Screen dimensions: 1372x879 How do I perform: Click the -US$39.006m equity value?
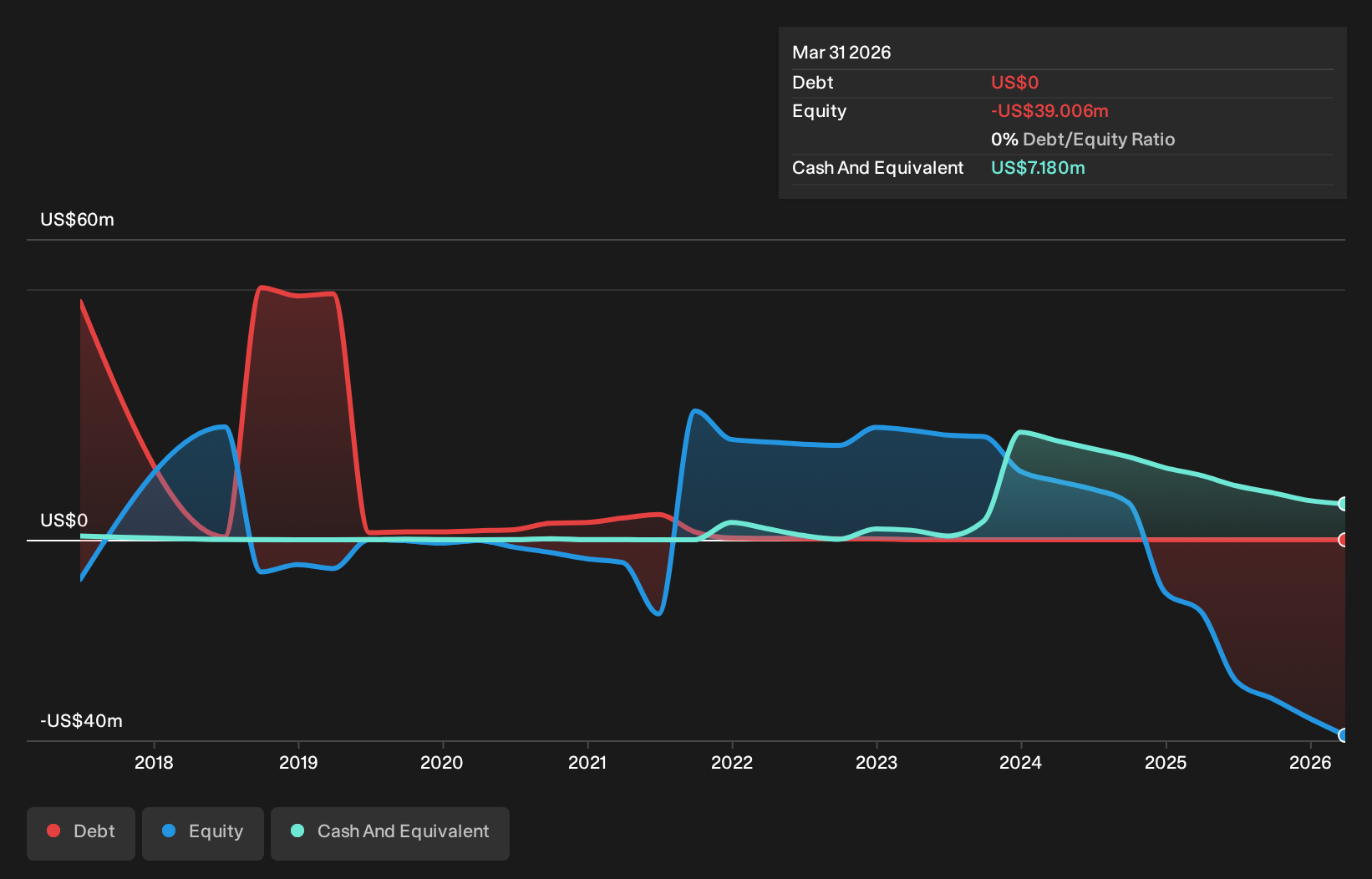click(x=1049, y=111)
